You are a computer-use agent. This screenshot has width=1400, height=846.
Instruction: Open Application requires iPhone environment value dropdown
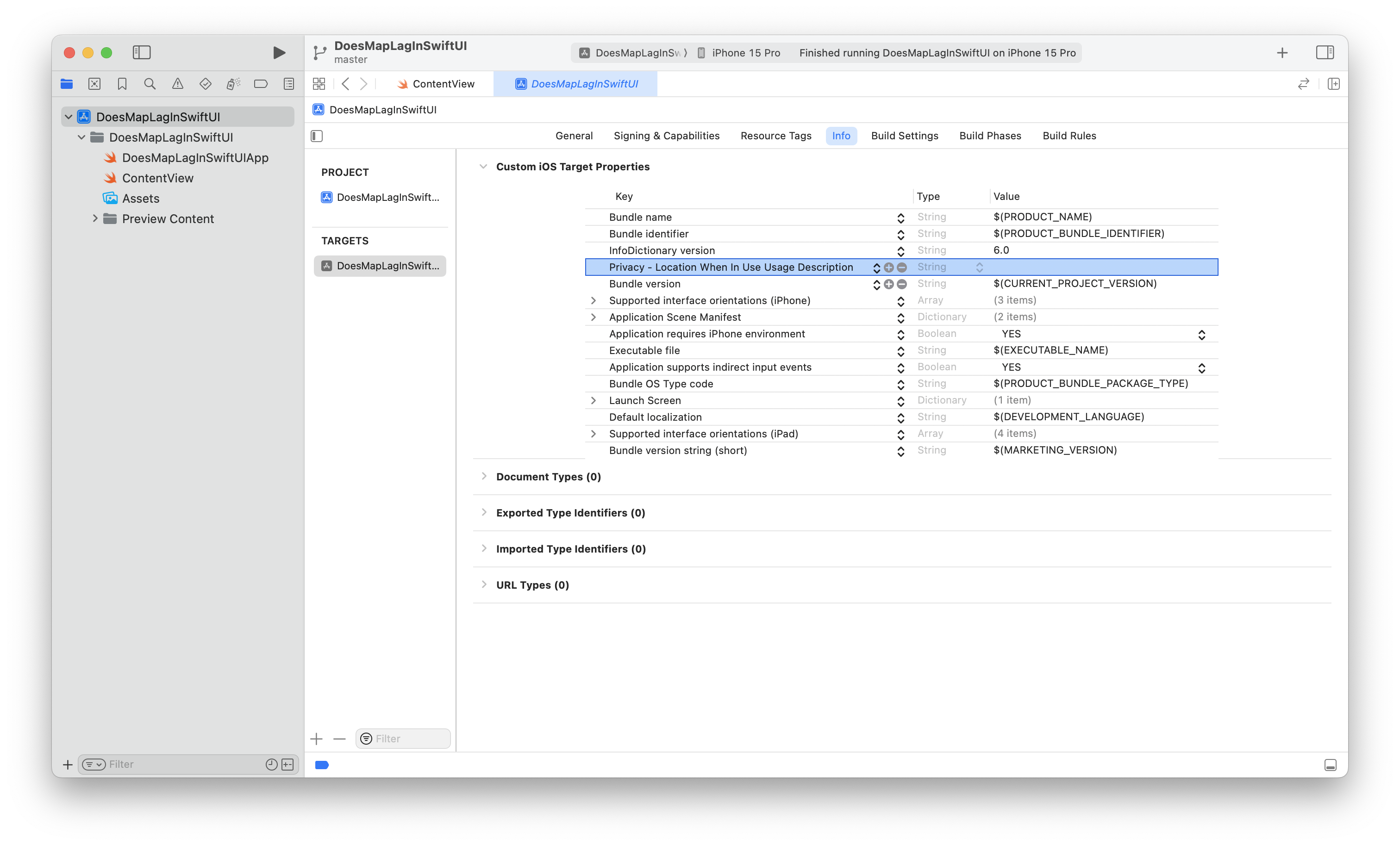[x=1201, y=335]
